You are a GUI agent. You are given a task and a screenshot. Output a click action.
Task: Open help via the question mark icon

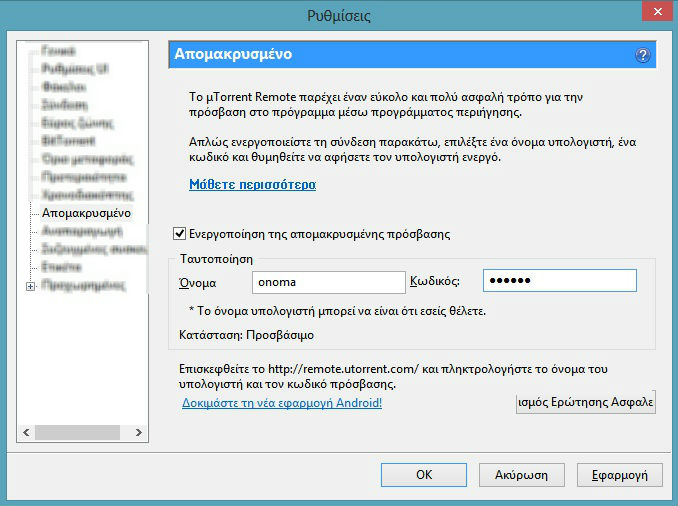[643, 55]
